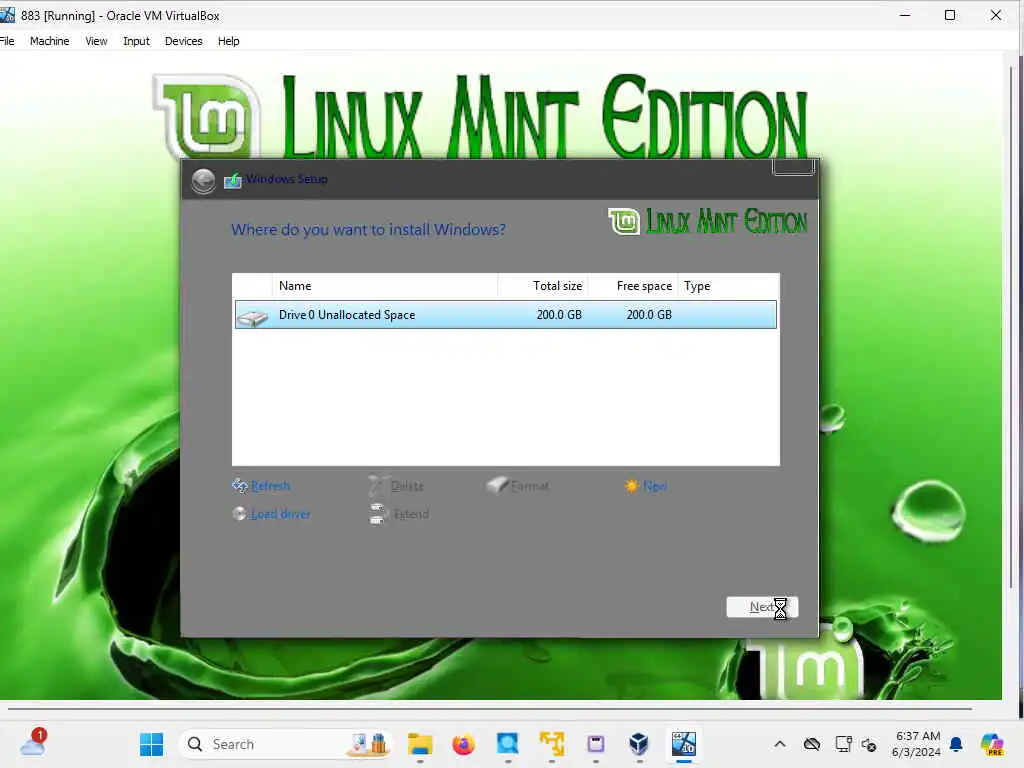
Task: Click the New partition link
Action: click(654, 486)
